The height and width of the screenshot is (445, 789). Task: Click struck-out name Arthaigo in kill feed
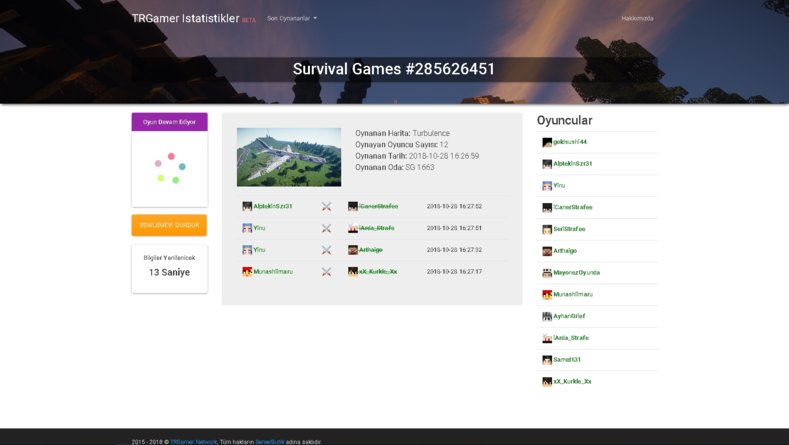point(371,250)
